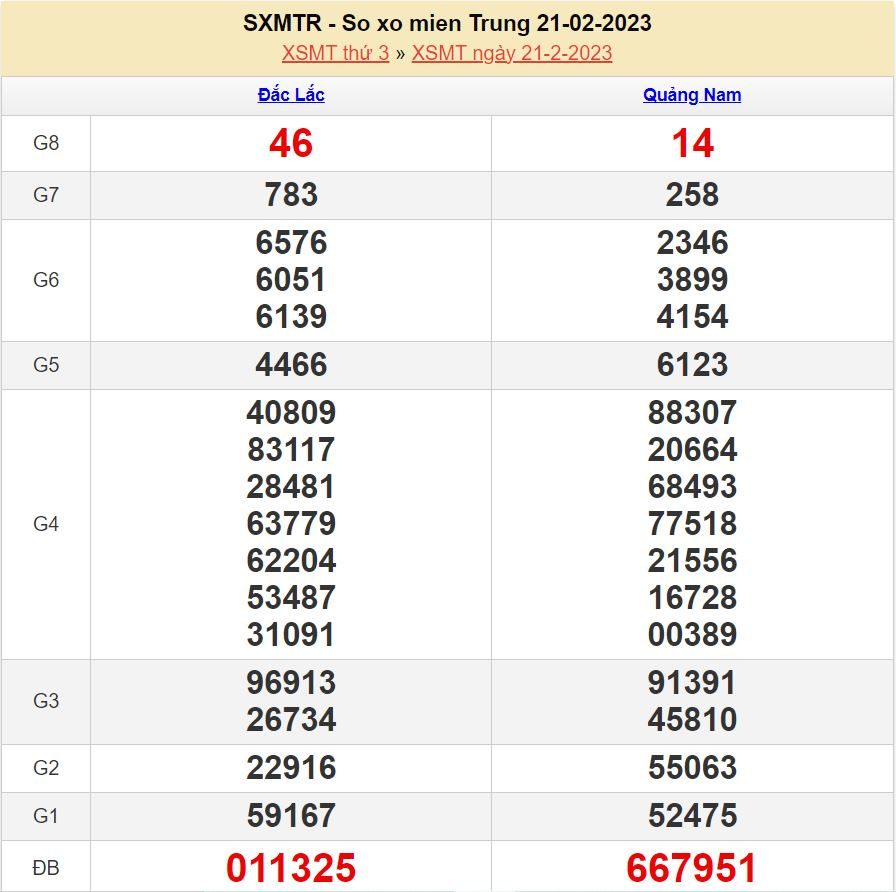Click special prize number 011325

click(x=291, y=868)
